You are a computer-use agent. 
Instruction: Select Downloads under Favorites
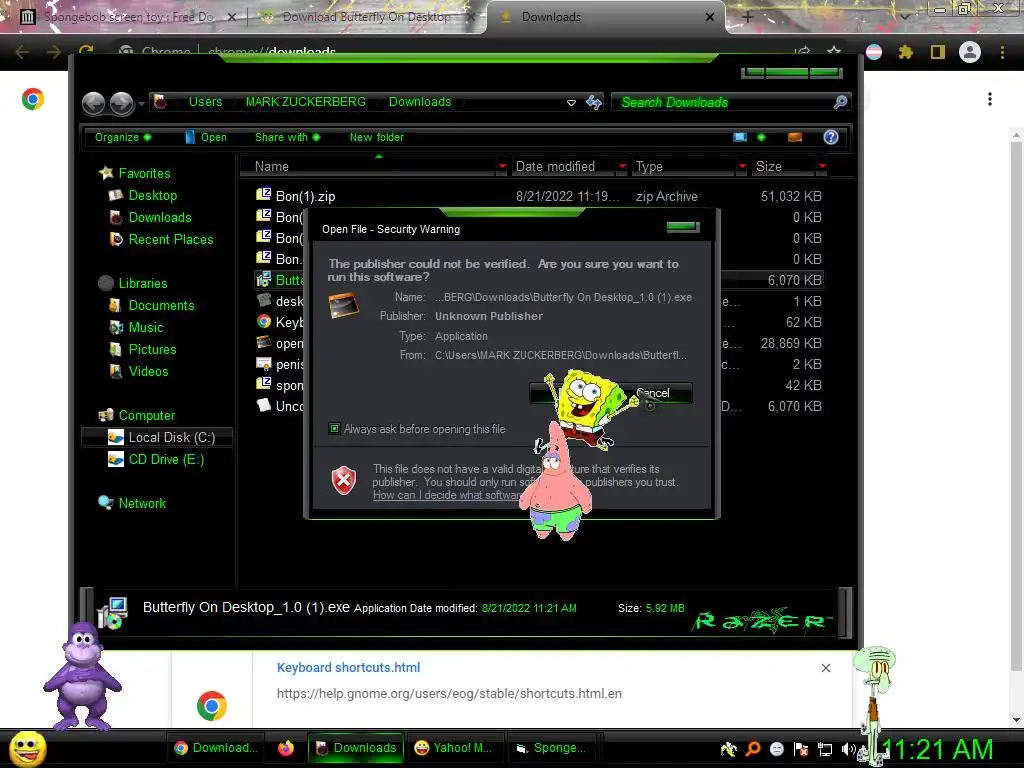159,217
